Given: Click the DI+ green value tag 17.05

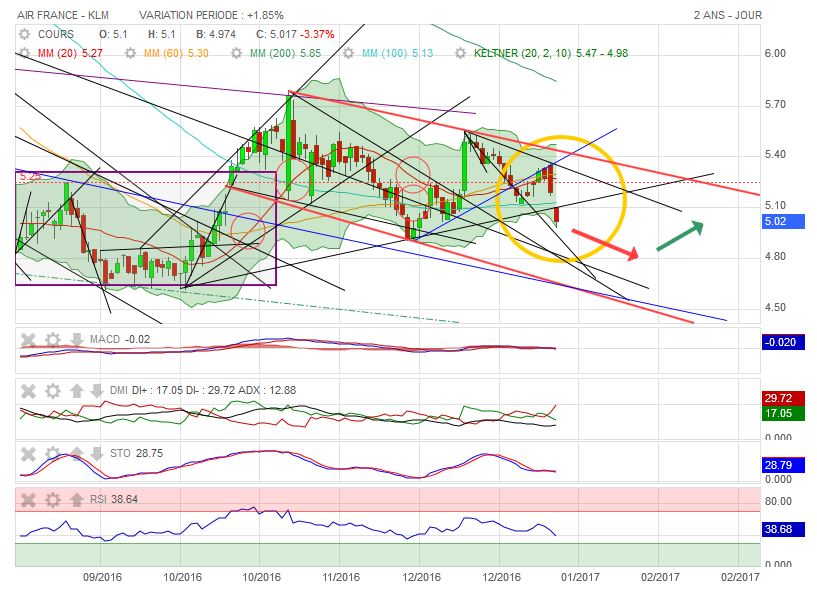Looking at the screenshot, I should (x=783, y=413).
